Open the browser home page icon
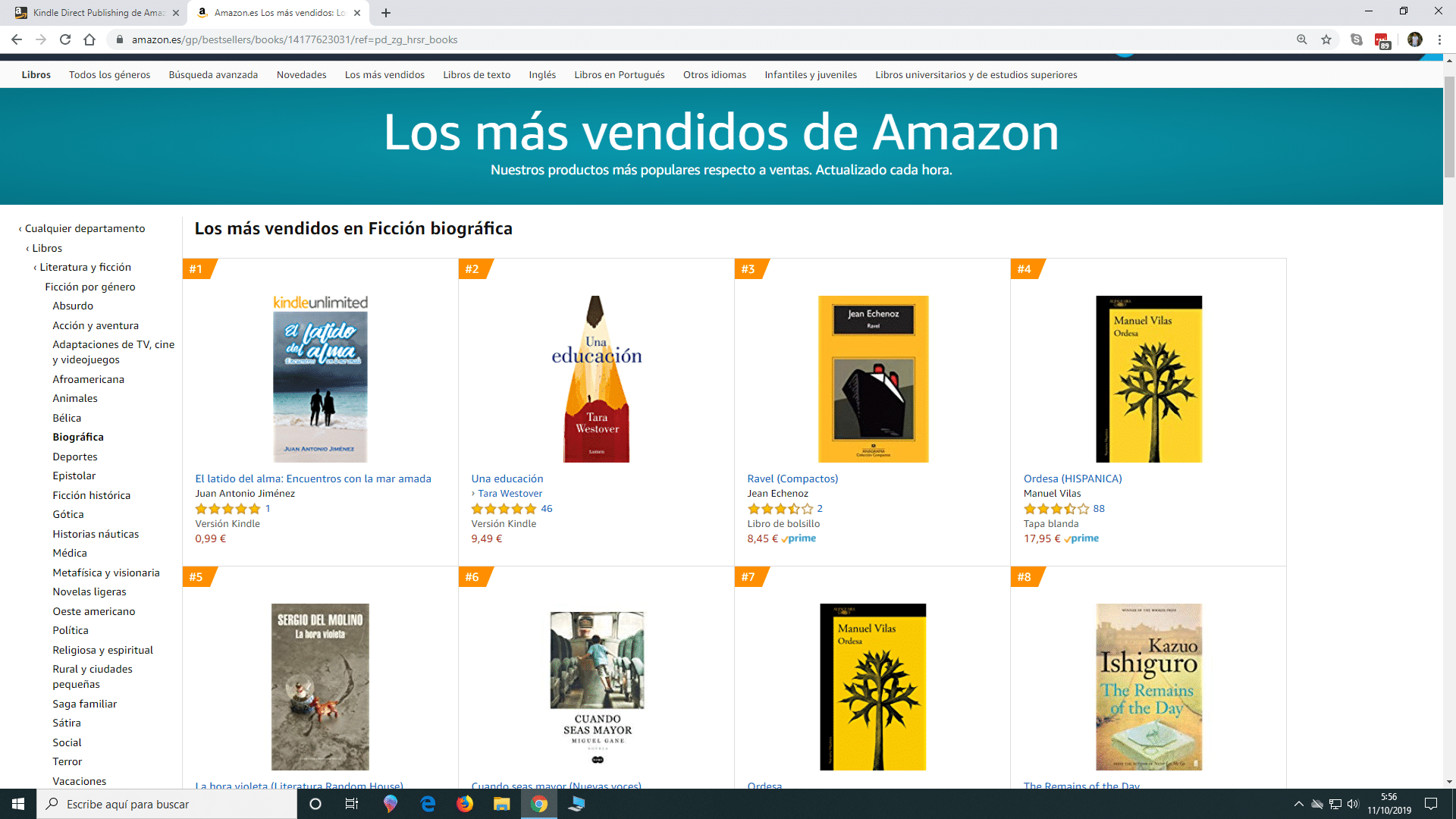 click(x=89, y=39)
